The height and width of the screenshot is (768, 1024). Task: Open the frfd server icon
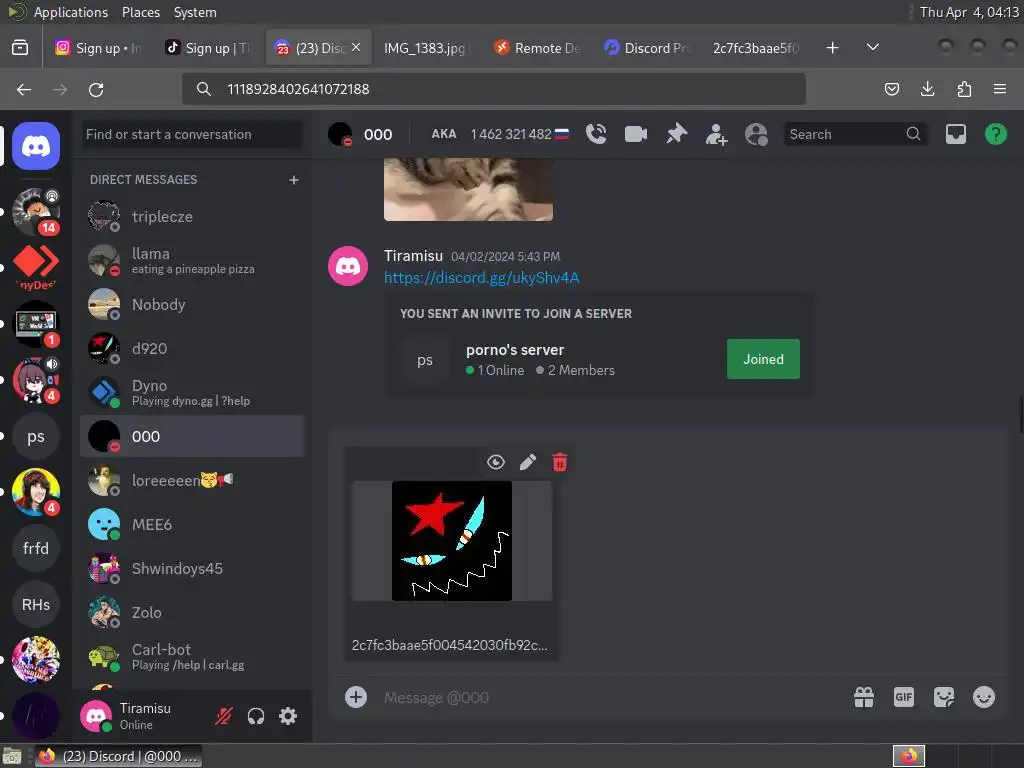click(36, 548)
